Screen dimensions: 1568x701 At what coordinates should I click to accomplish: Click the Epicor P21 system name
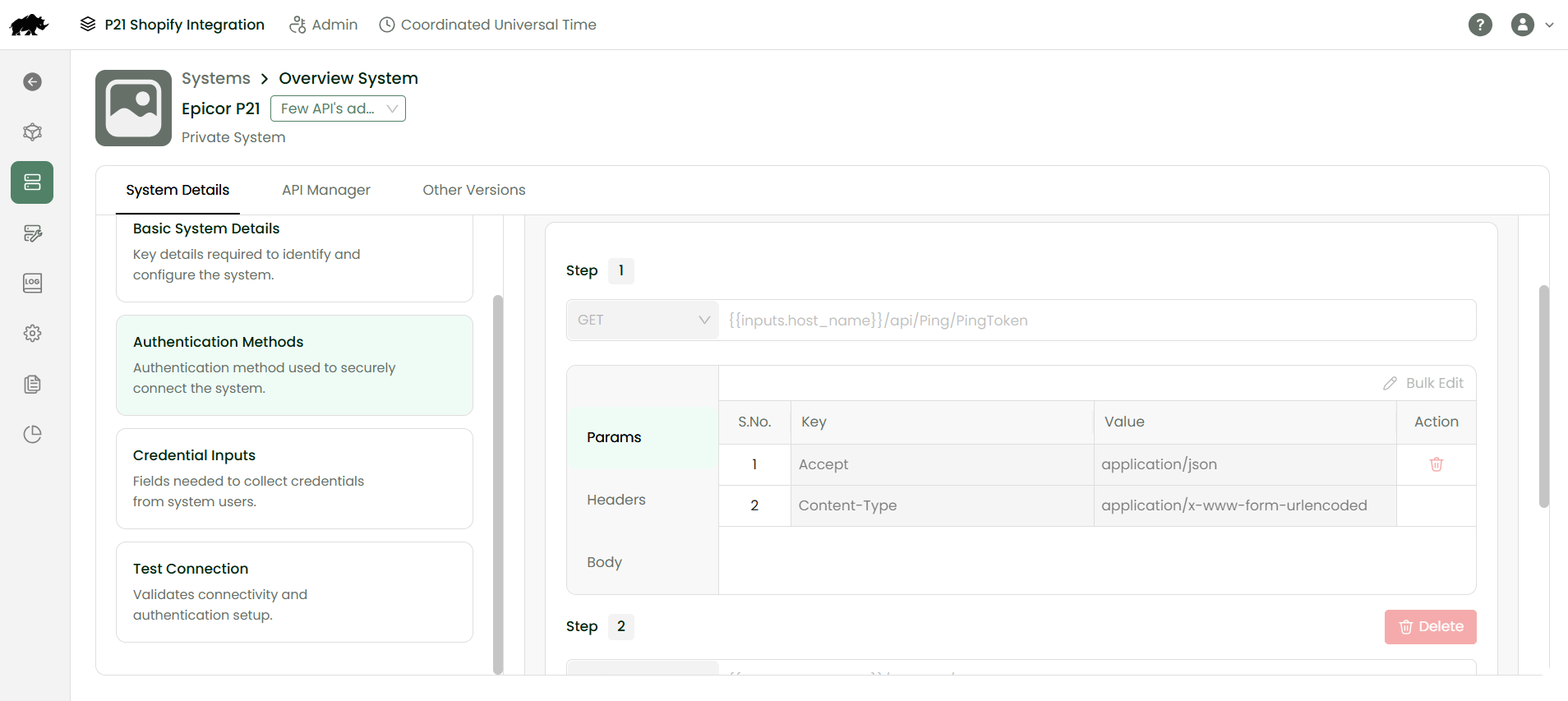[x=220, y=108]
